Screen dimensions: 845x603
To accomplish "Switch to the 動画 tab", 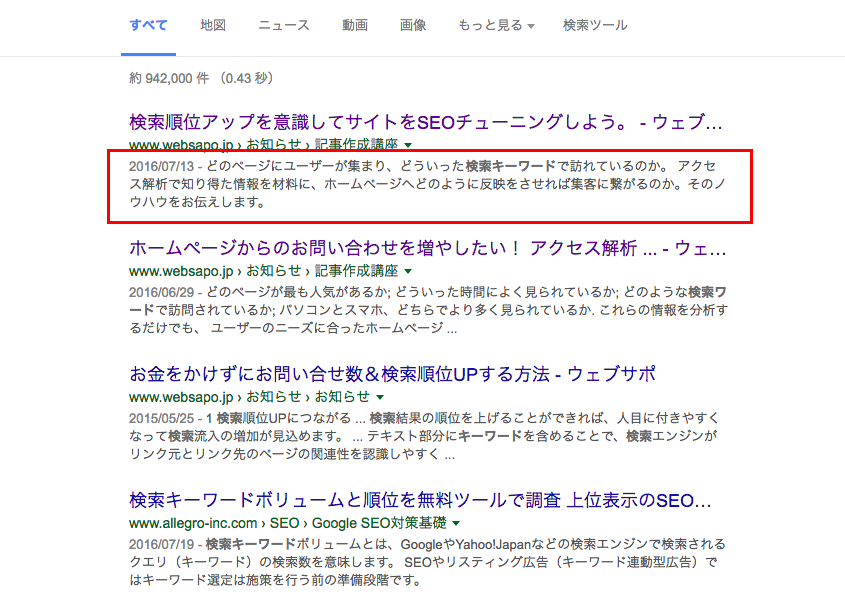I will point(354,25).
